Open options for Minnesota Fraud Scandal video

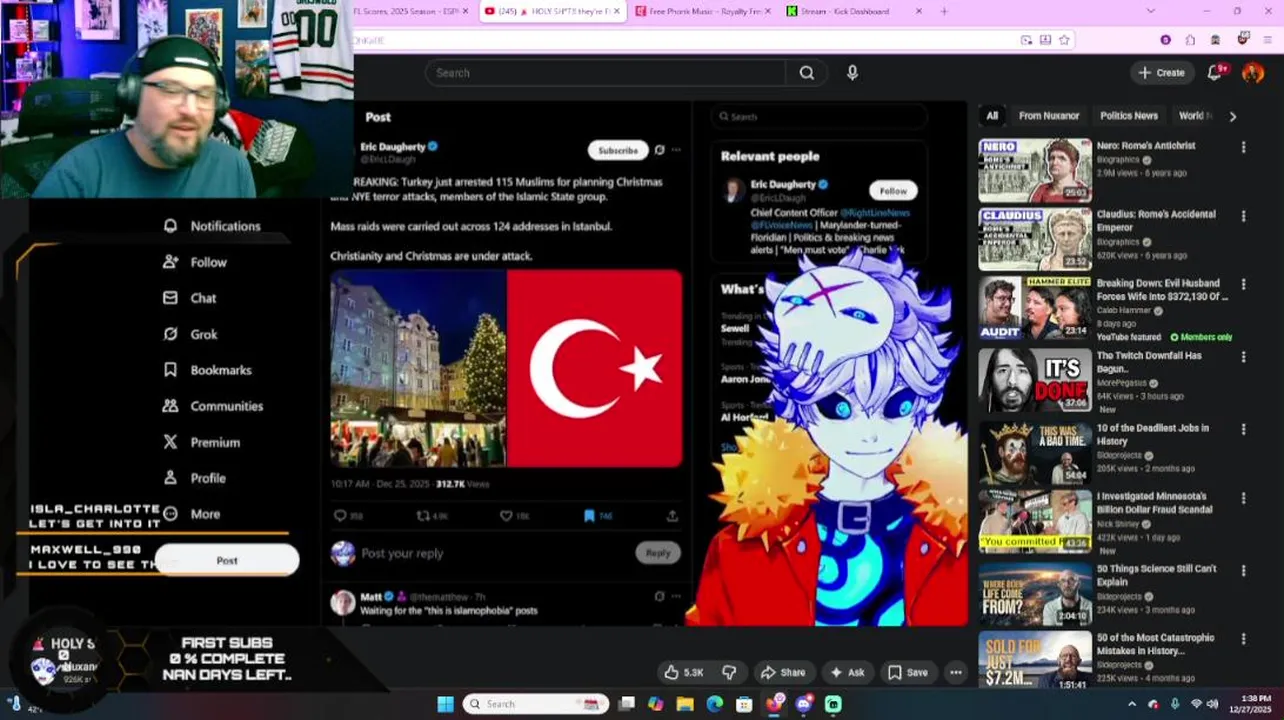point(1243,498)
